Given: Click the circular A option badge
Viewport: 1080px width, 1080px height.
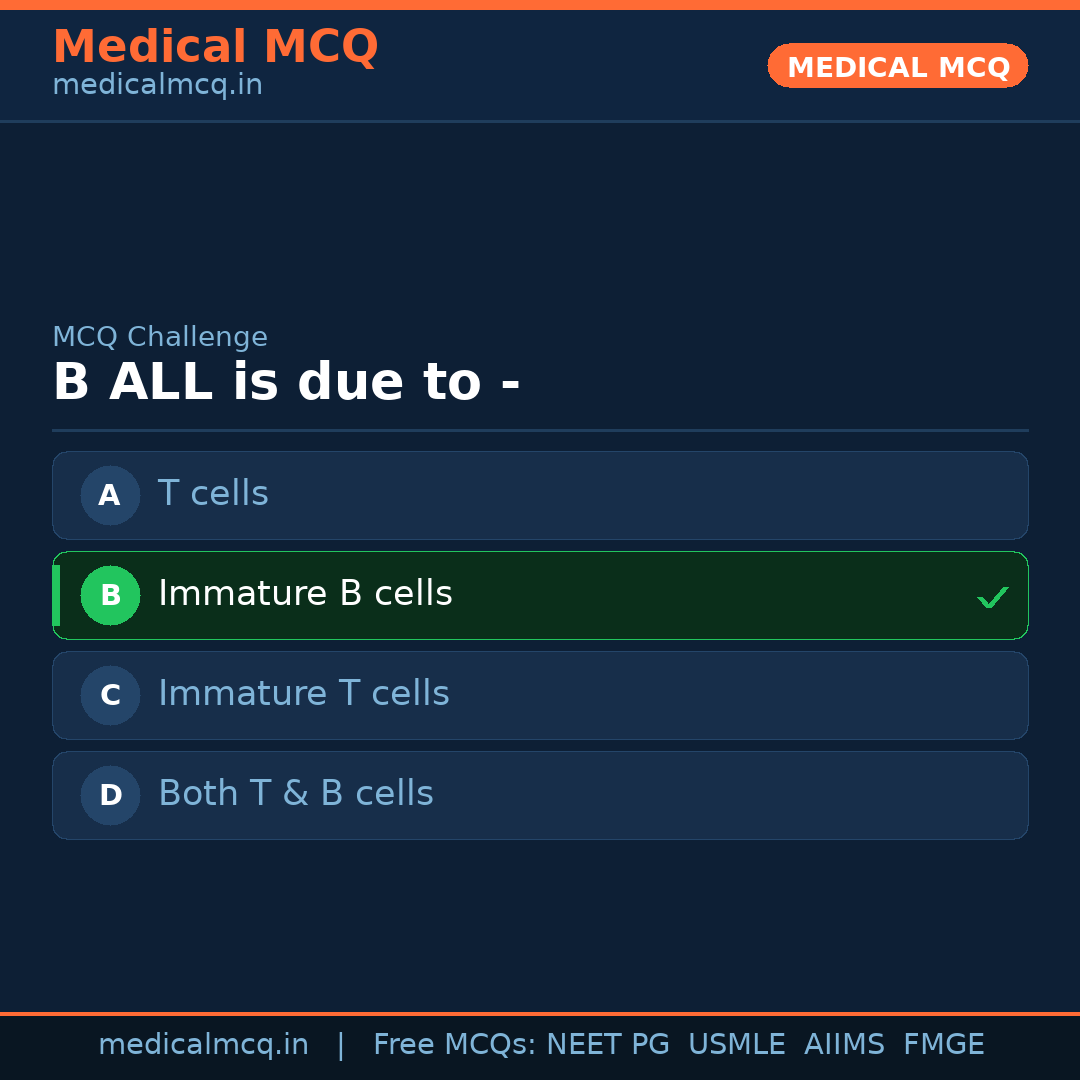Looking at the screenshot, I should [x=110, y=495].
